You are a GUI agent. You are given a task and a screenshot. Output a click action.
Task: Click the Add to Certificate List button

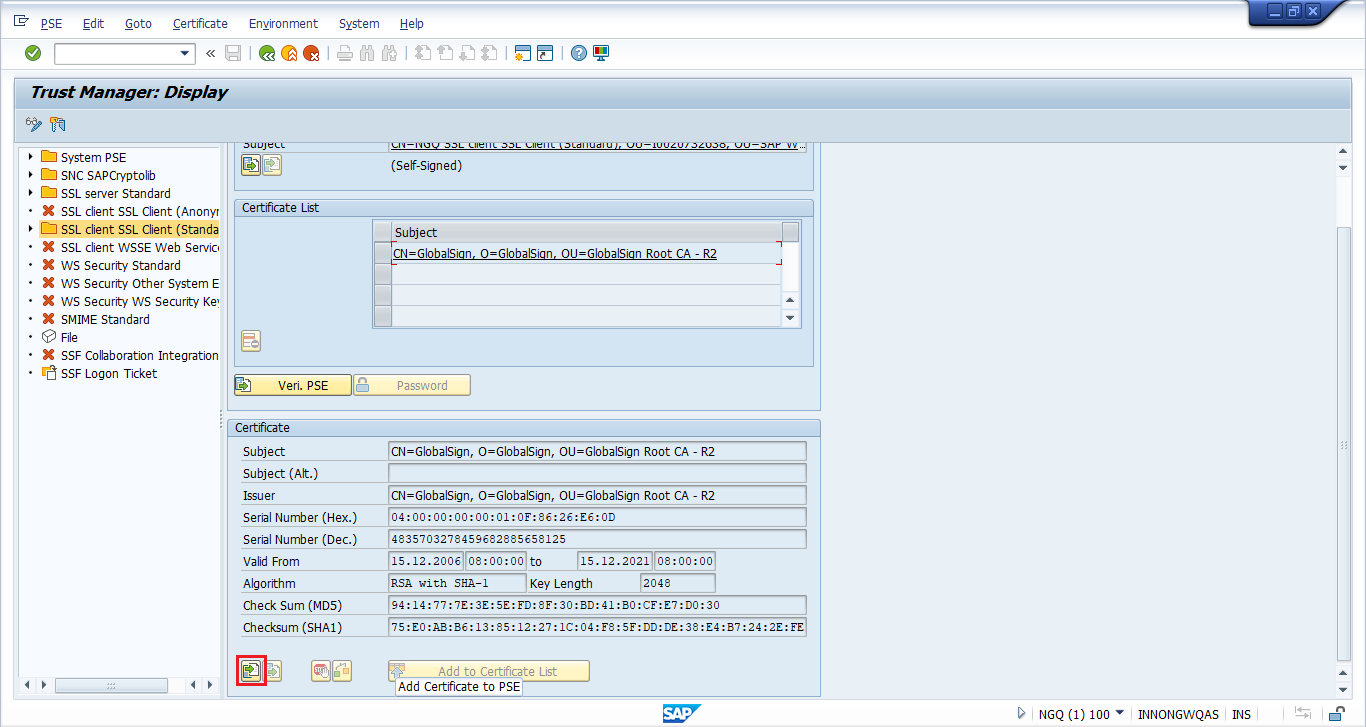(489, 671)
